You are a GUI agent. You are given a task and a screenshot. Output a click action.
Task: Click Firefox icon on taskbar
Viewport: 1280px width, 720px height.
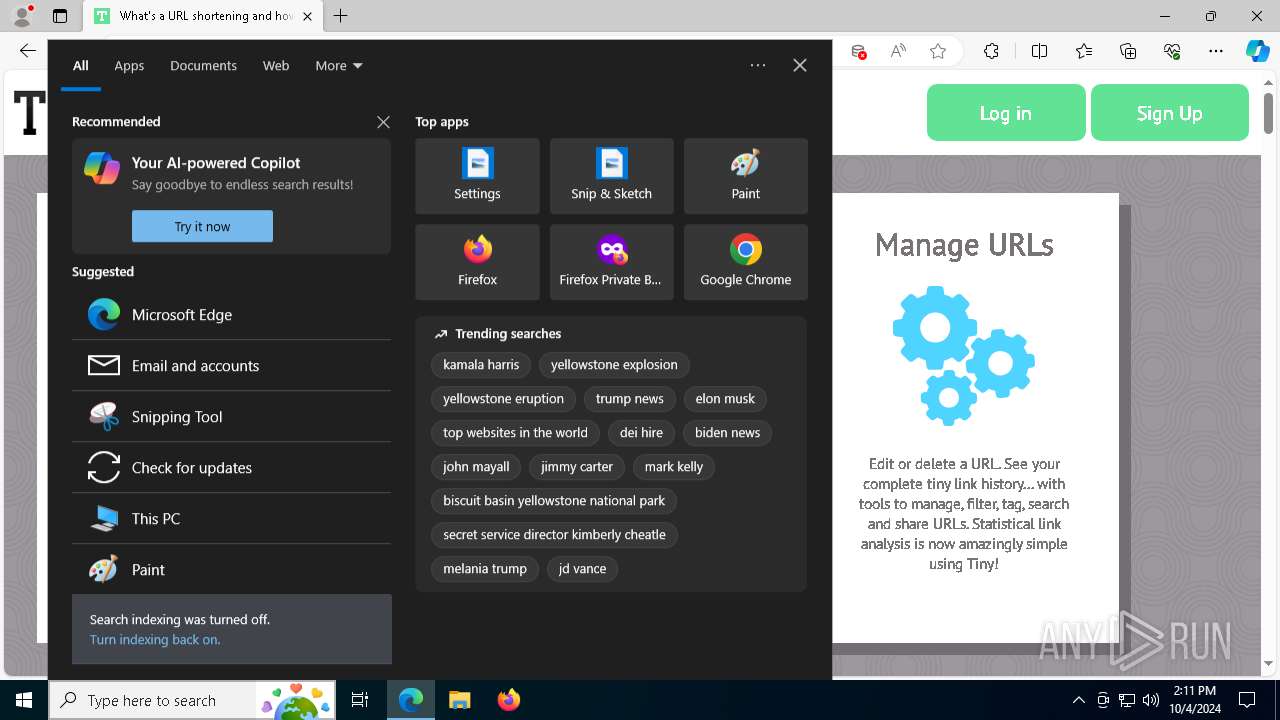click(508, 700)
